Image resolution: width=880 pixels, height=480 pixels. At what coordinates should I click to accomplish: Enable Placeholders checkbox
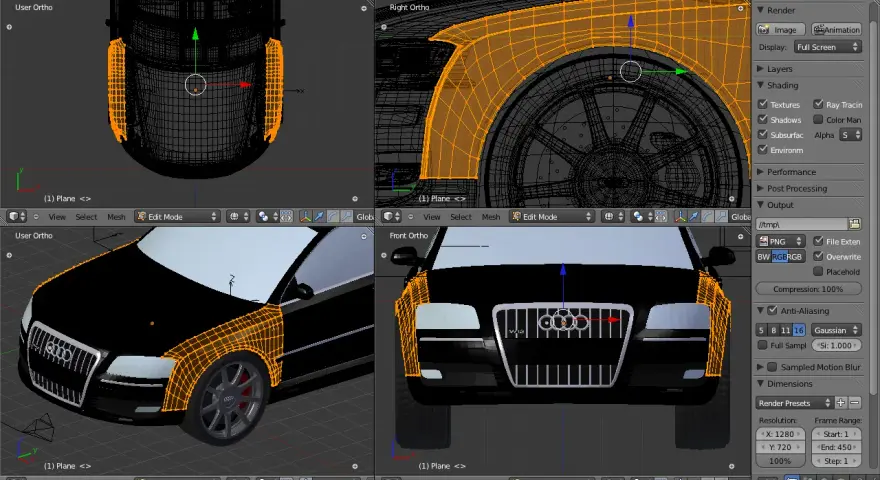818,272
